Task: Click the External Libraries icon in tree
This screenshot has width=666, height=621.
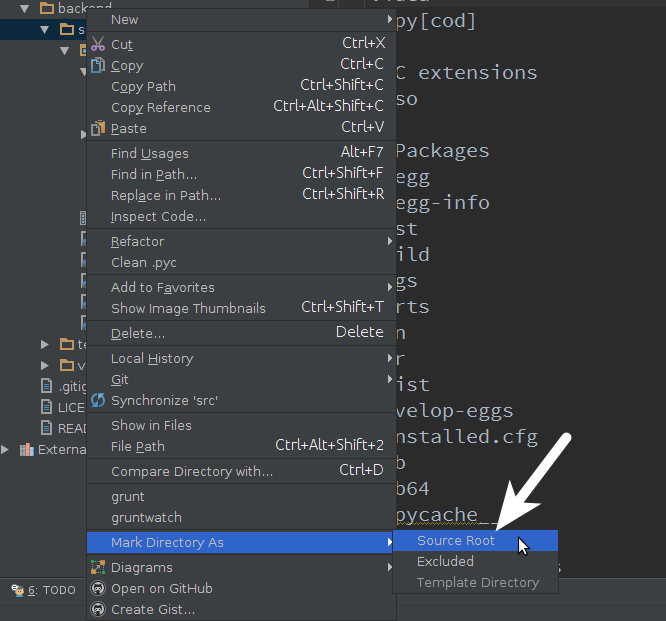Action: (x=26, y=449)
